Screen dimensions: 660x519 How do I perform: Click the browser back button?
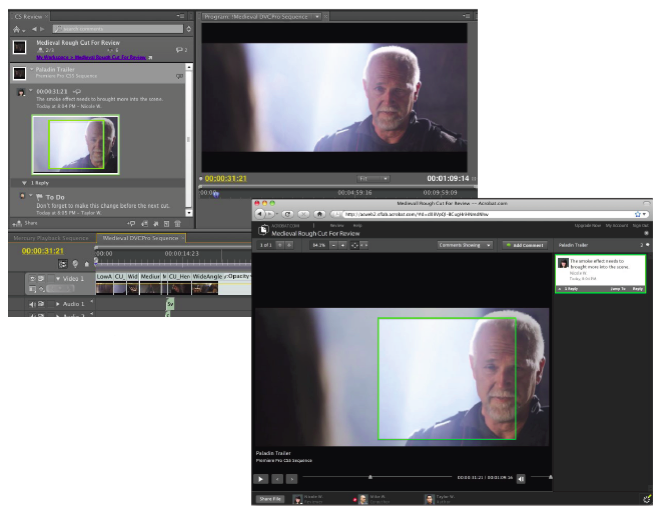pos(260,214)
